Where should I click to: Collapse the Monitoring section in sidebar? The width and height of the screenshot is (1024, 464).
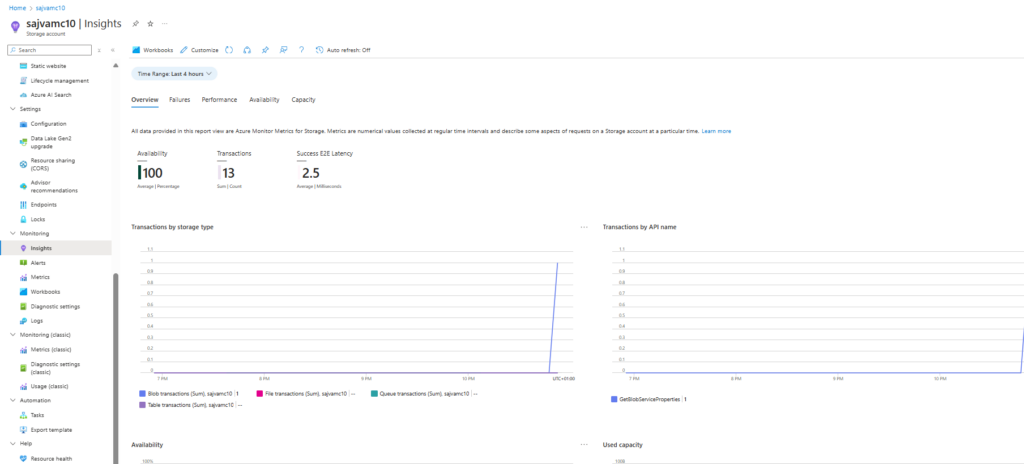[12, 233]
